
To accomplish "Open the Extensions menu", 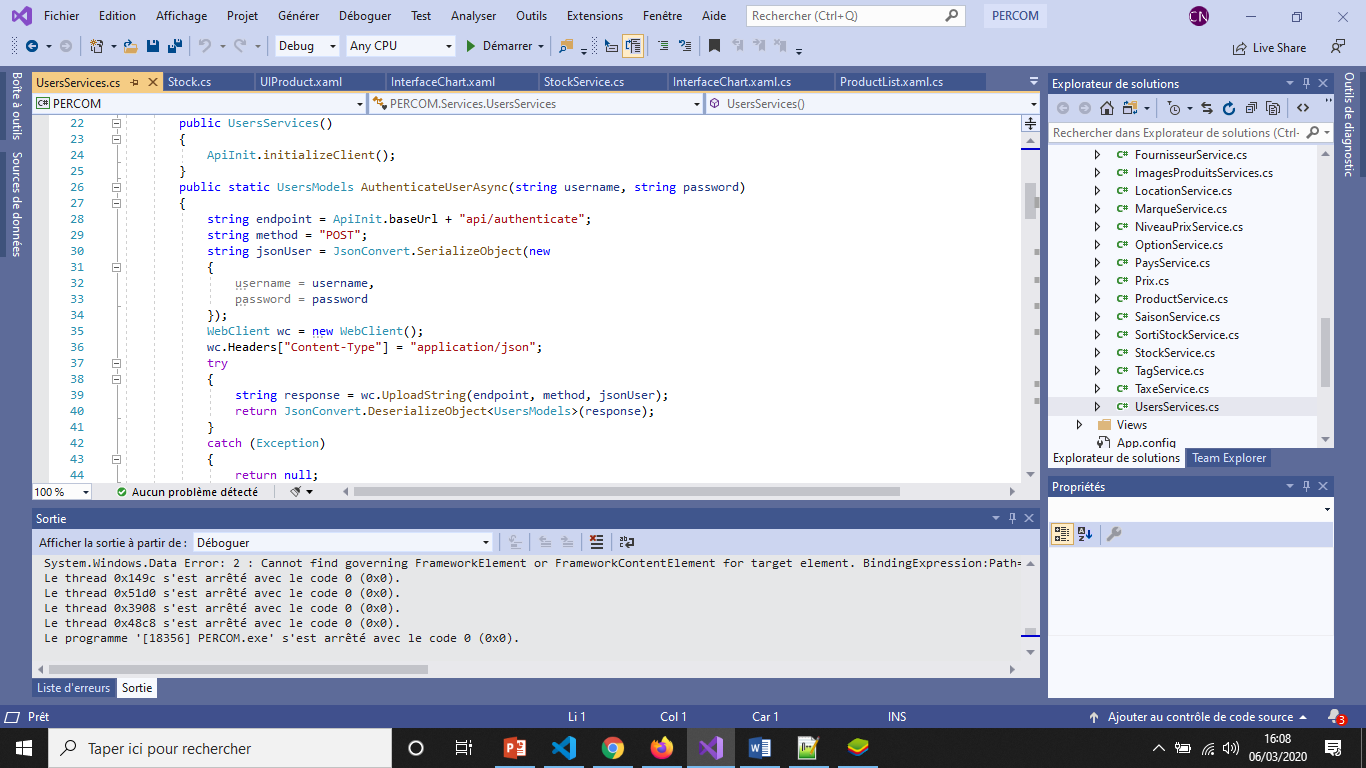I will (594, 16).
